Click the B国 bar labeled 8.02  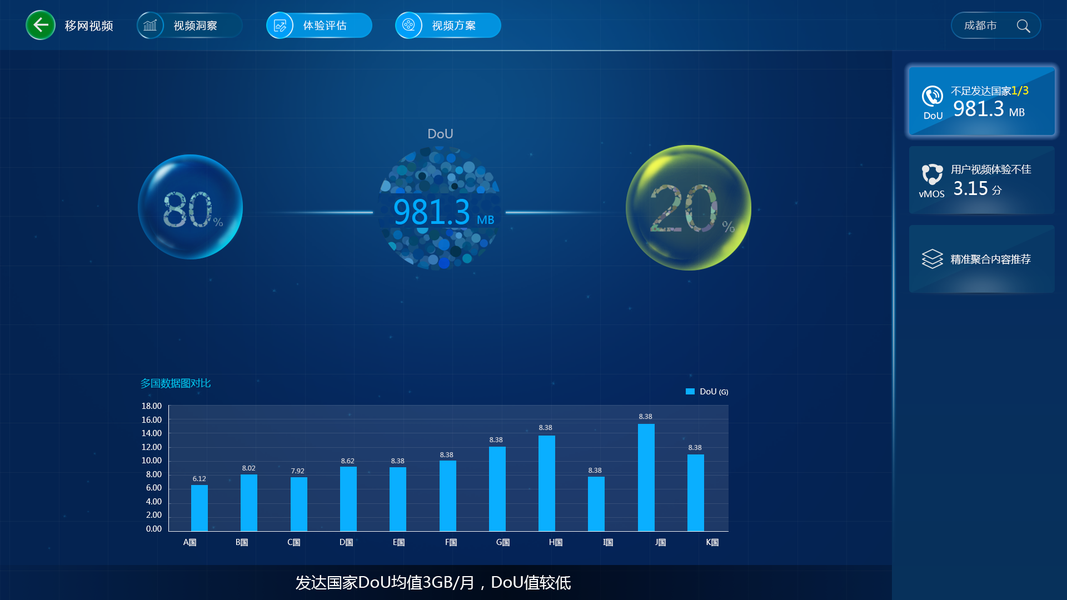point(249,503)
